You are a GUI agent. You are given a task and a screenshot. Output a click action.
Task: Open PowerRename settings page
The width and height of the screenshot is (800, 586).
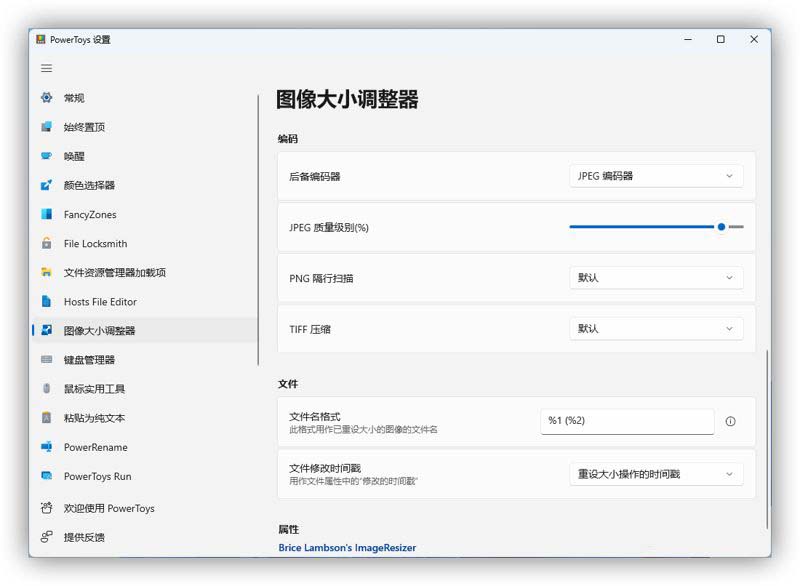(95, 447)
